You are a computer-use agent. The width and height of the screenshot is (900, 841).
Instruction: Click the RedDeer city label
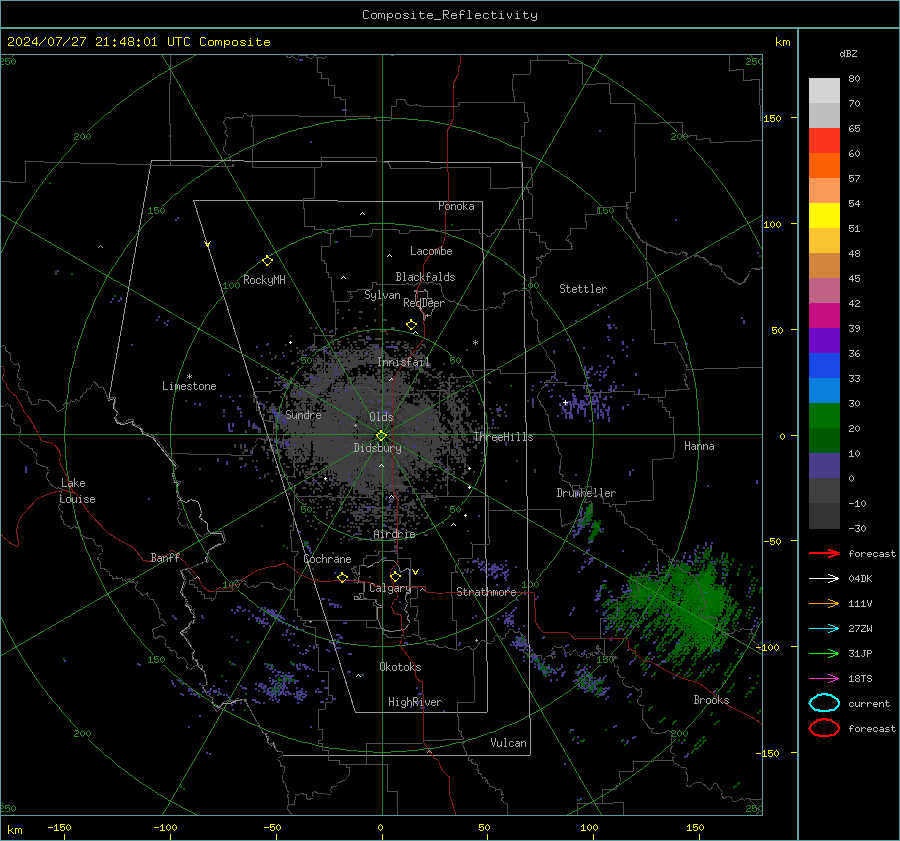click(424, 303)
